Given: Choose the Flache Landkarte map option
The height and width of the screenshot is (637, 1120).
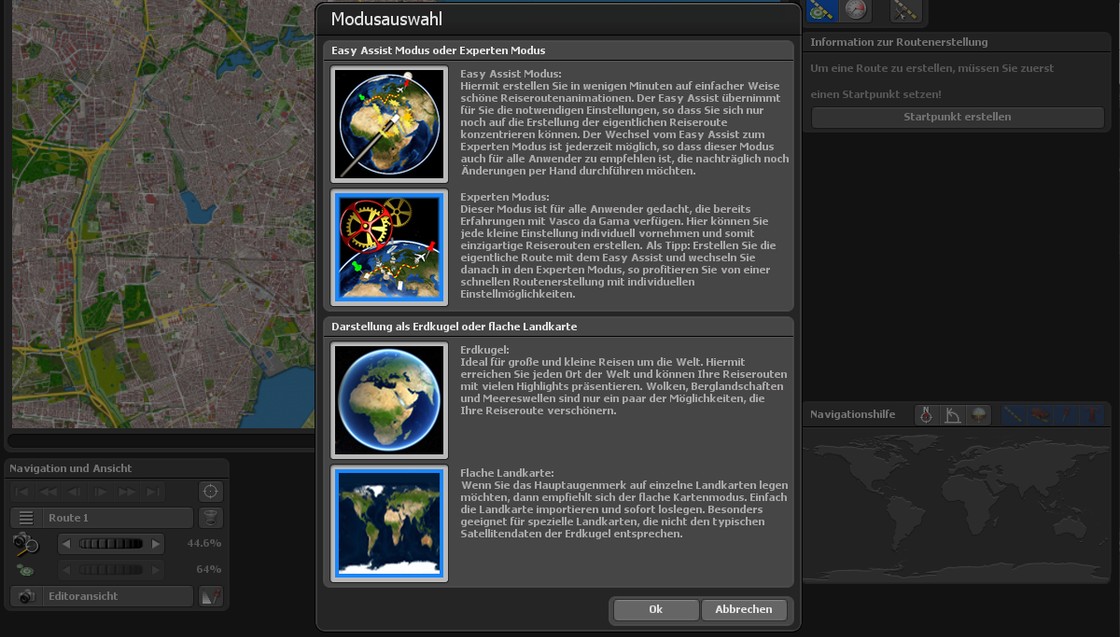Looking at the screenshot, I should point(390,523).
